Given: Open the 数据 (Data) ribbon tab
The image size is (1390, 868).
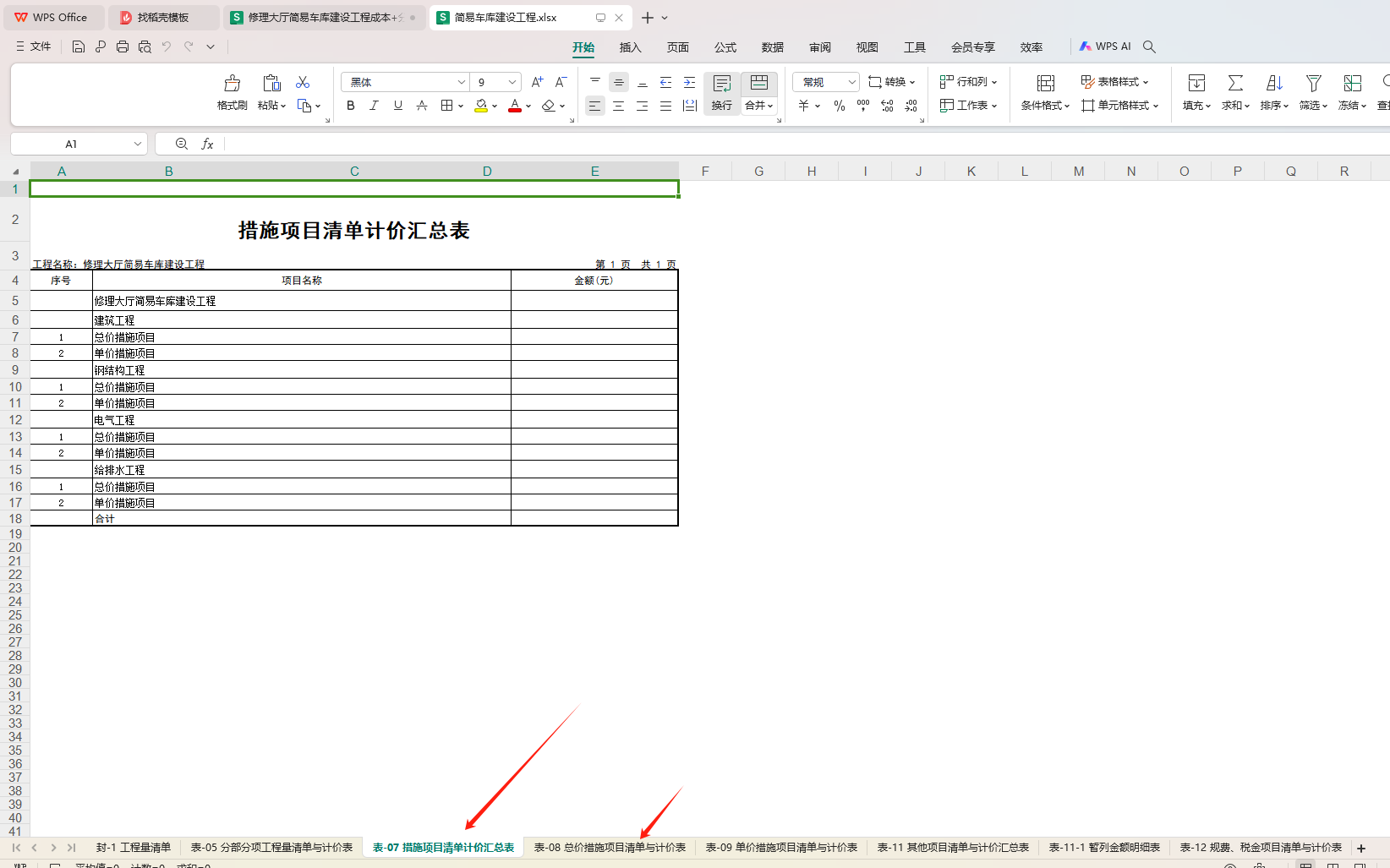Looking at the screenshot, I should [773, 47].
